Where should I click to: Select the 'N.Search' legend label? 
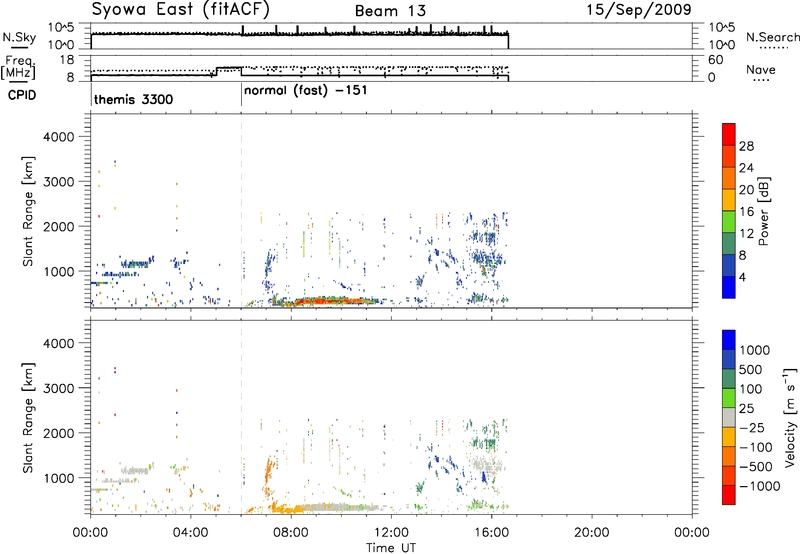click(x=772, y=37)
